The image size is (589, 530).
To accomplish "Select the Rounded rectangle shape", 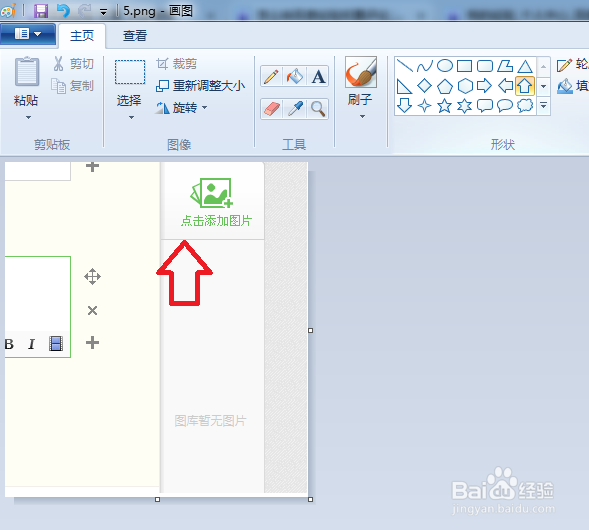I will [485, 66].
